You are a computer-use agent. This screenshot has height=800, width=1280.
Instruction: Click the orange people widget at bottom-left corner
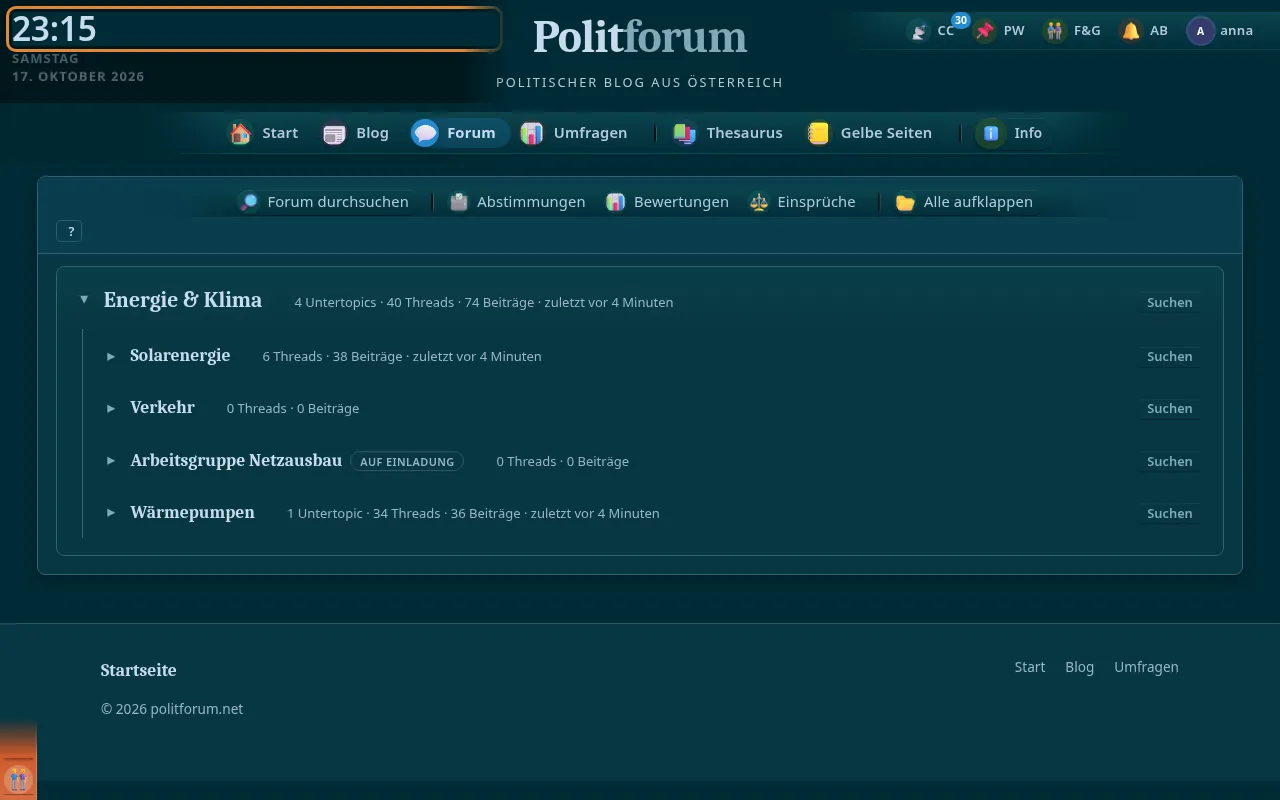(x=18, y=777)
